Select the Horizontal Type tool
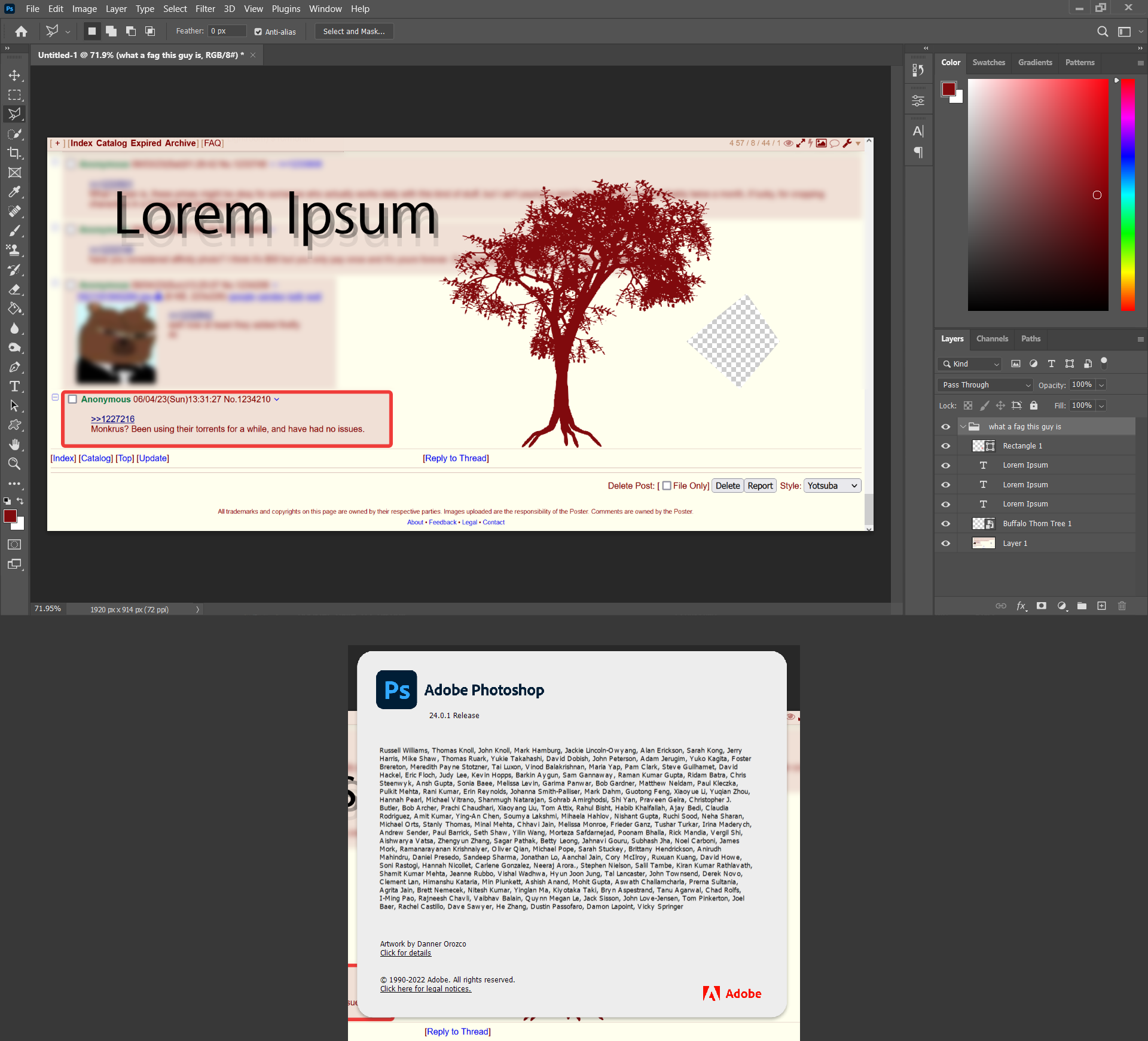Screen dimensions: 1148x1041 click(x=14, y=386)
